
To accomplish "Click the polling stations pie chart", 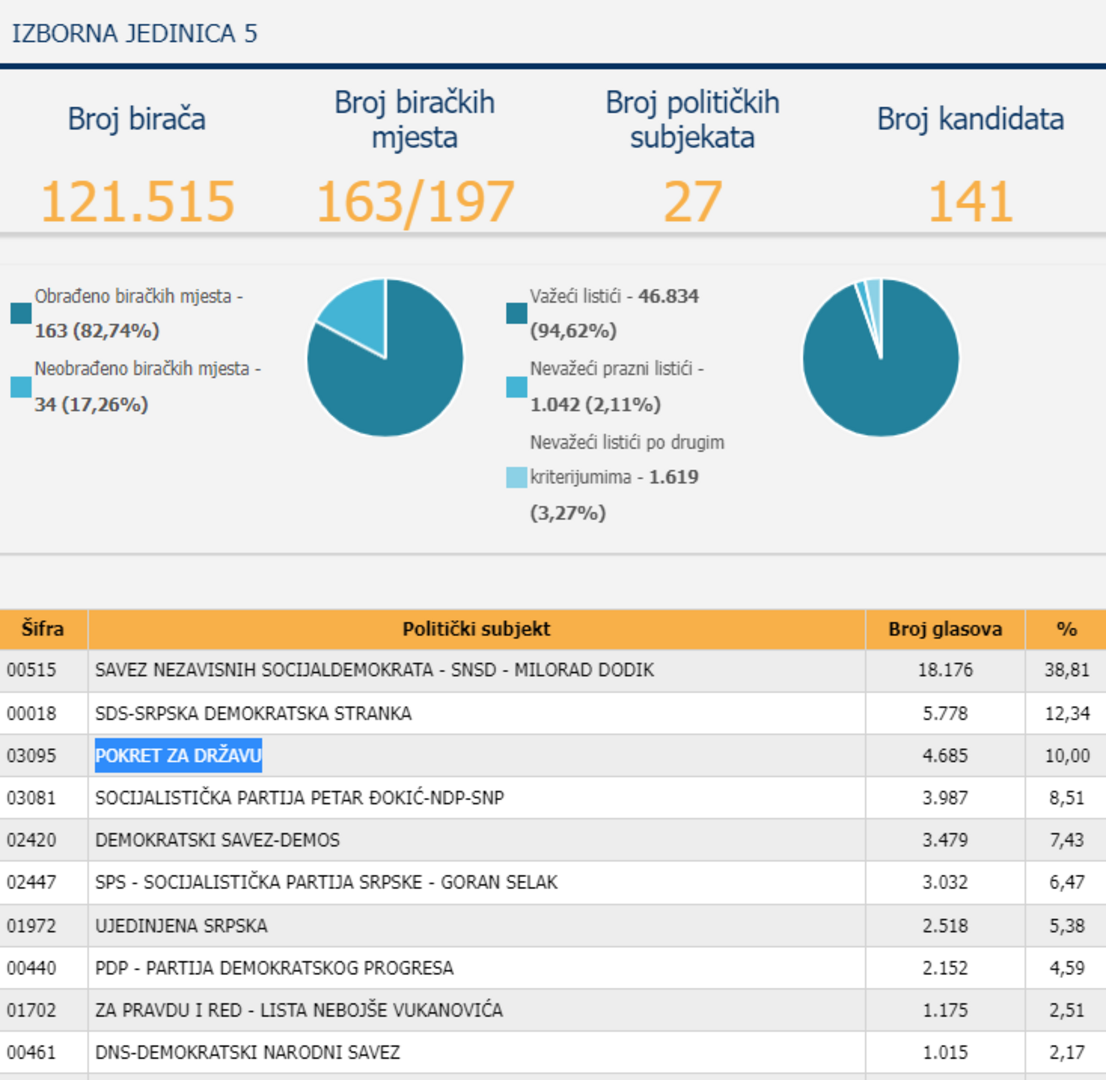I will point(385,358).
